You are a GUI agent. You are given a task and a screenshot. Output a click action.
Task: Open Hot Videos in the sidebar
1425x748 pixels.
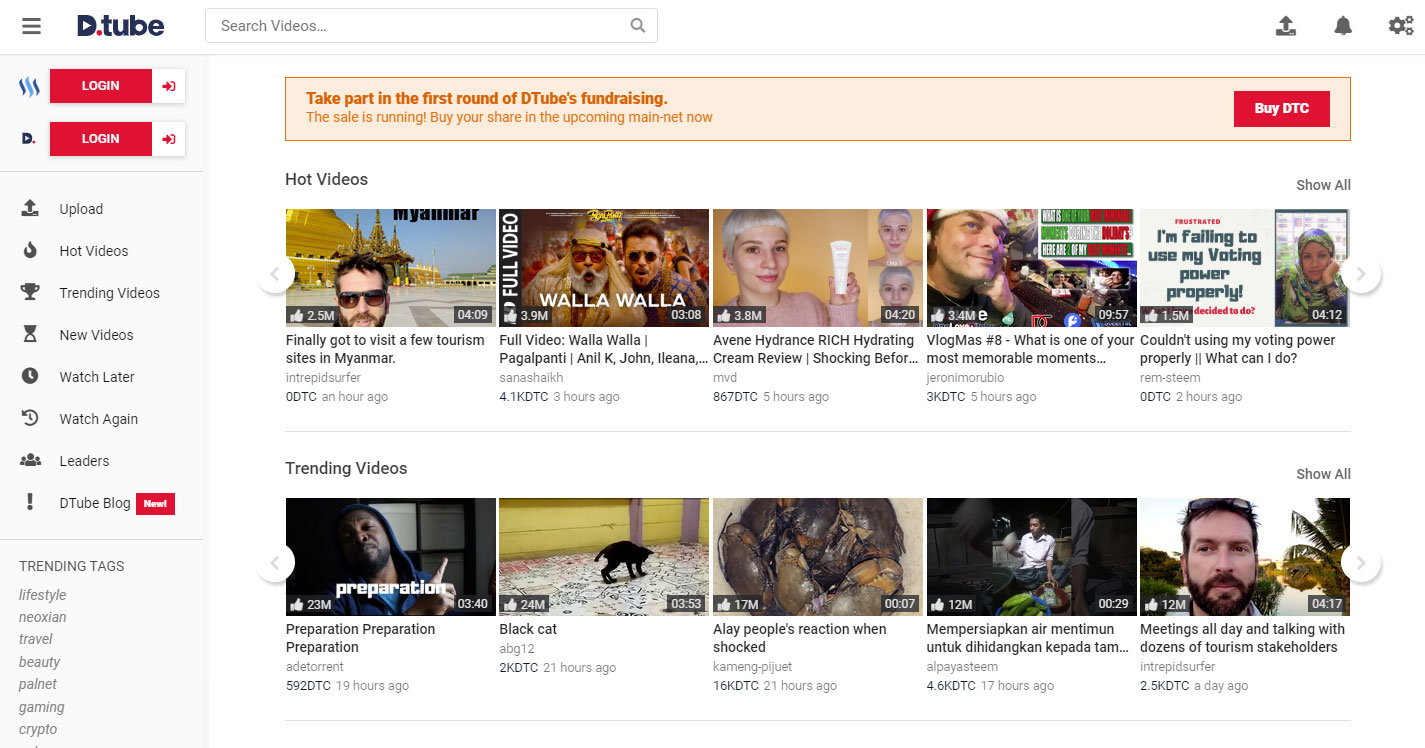tap(94, 251)
